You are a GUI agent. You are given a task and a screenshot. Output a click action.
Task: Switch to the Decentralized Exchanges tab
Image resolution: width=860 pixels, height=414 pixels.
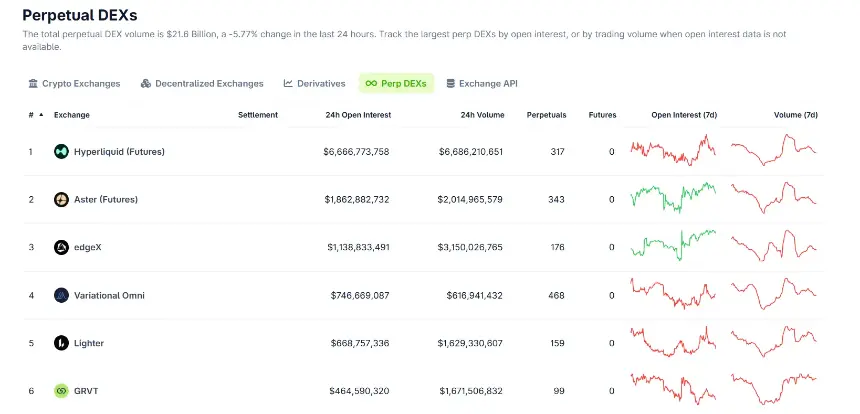[x=202, y=84]
